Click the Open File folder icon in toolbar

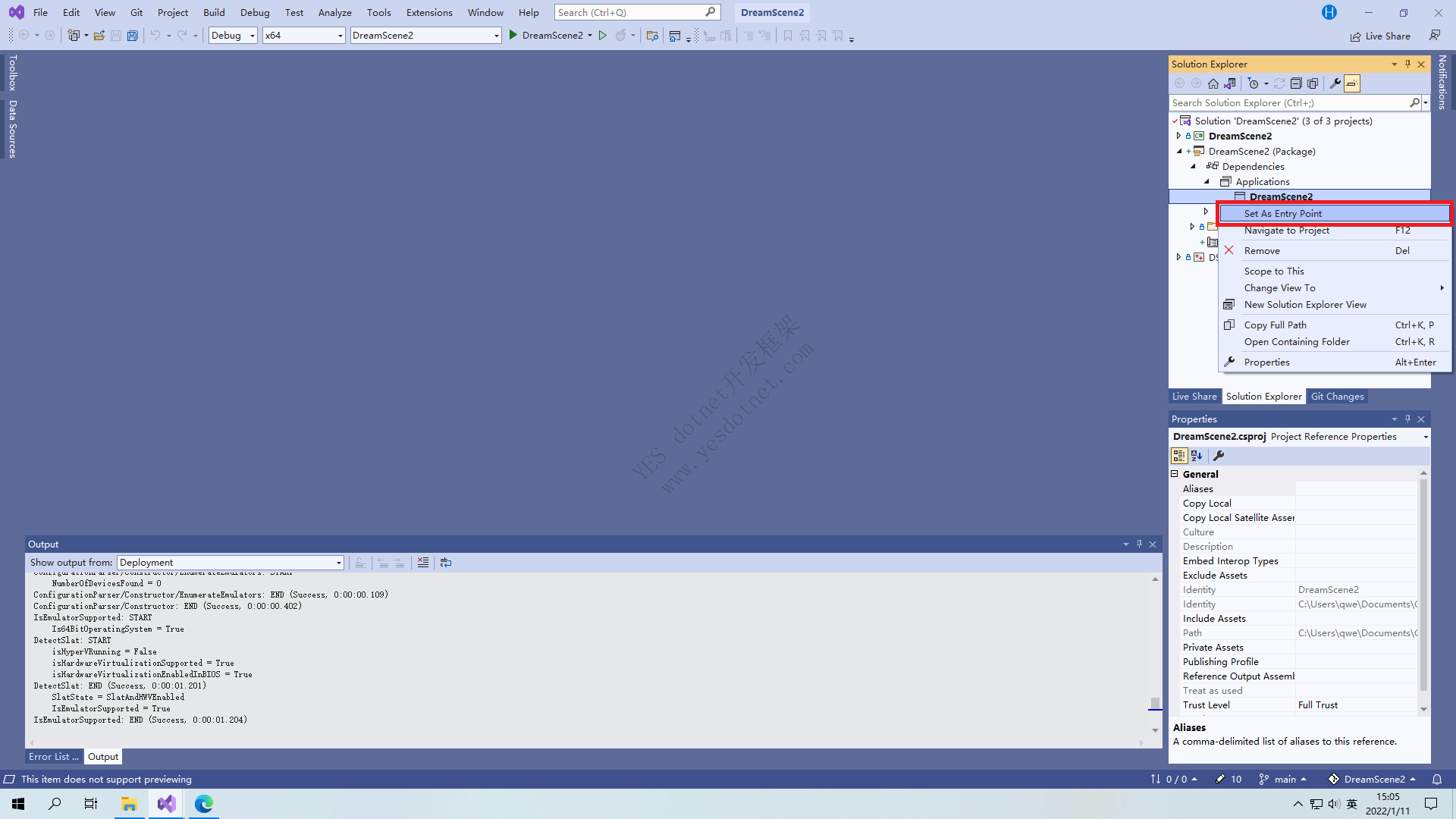coord(99,36)
